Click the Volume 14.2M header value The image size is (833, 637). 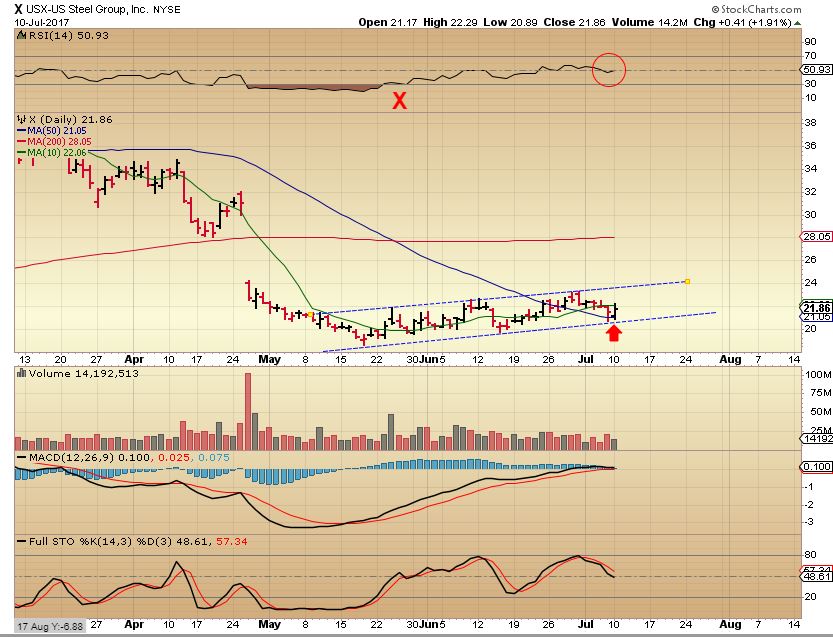(x=650, y=22)
